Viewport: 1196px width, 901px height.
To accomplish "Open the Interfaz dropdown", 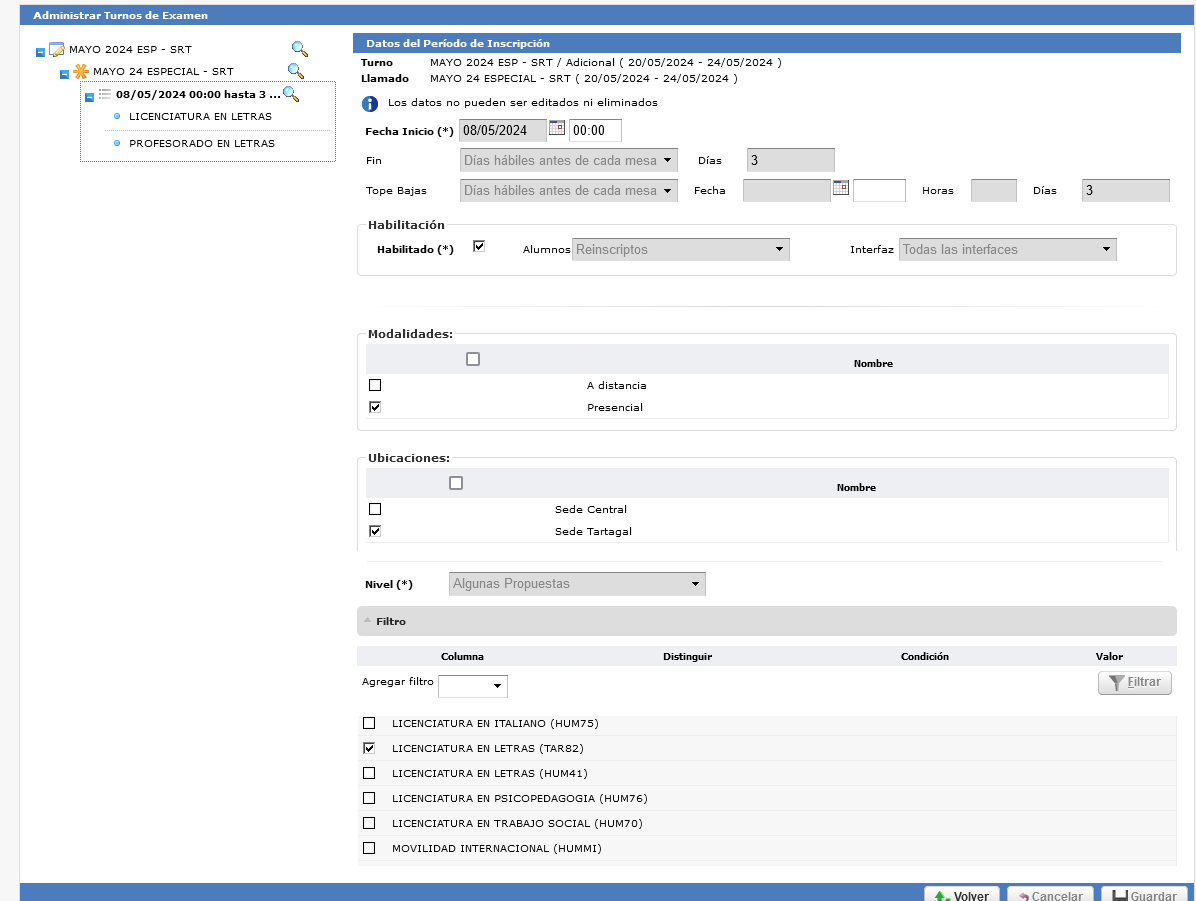I will (x=1007, y=250).
